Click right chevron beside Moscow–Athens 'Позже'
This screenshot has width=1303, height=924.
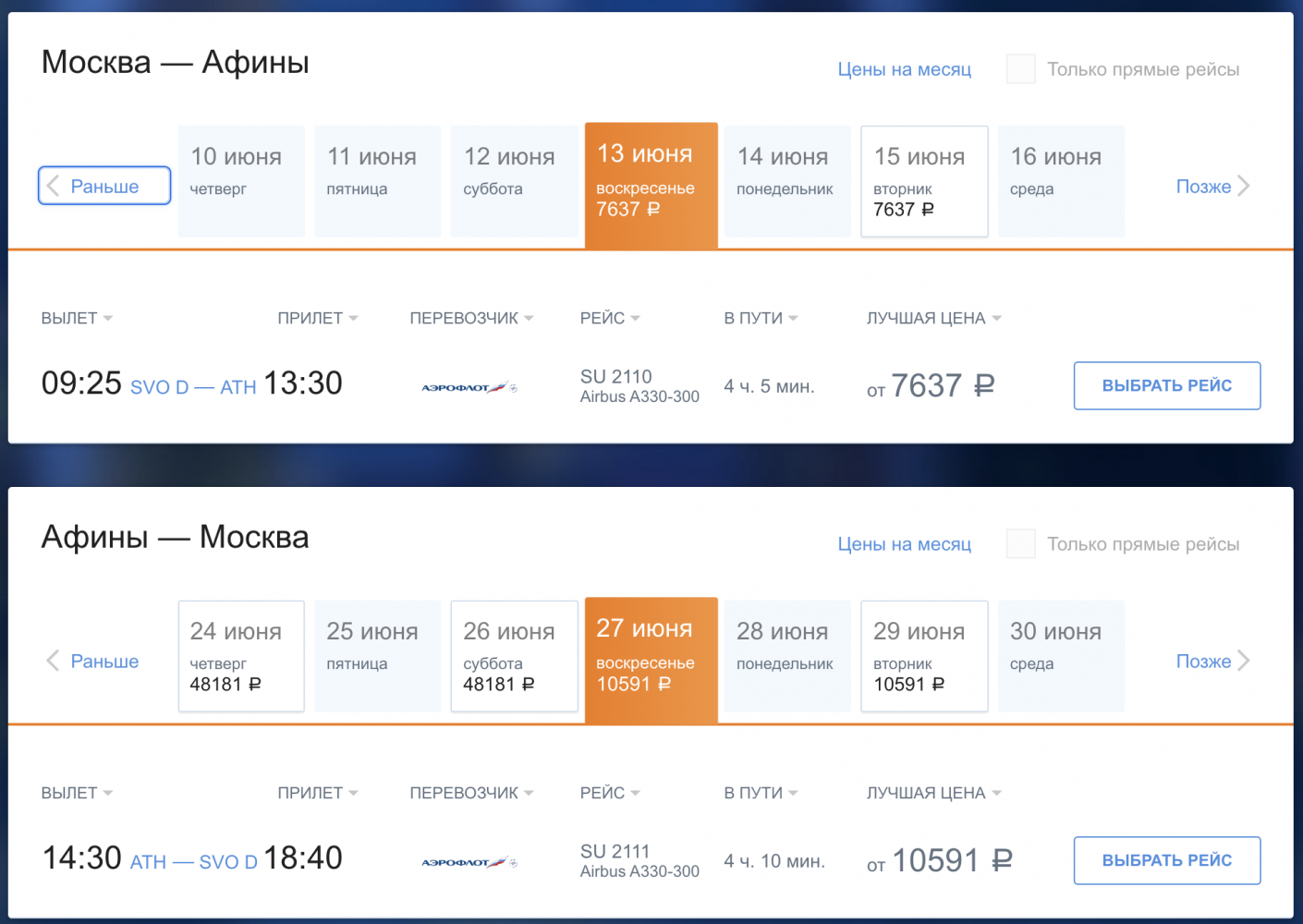point(1244,186)
